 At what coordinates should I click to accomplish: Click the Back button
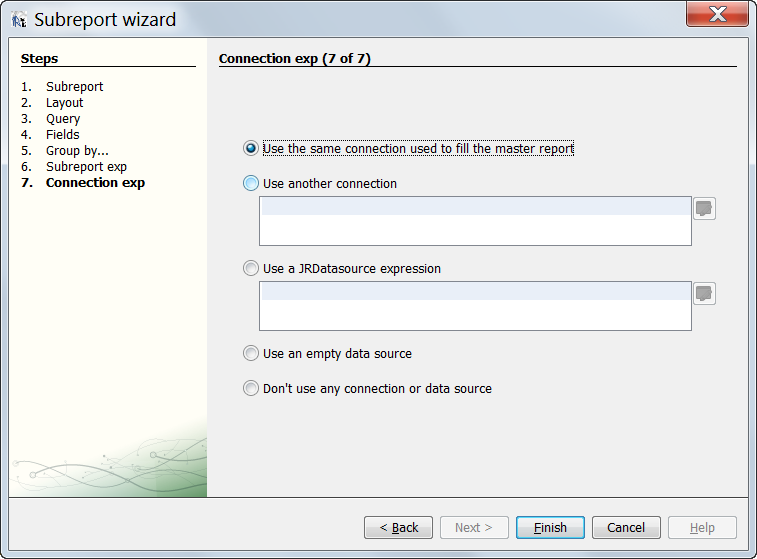pos(398,527)
